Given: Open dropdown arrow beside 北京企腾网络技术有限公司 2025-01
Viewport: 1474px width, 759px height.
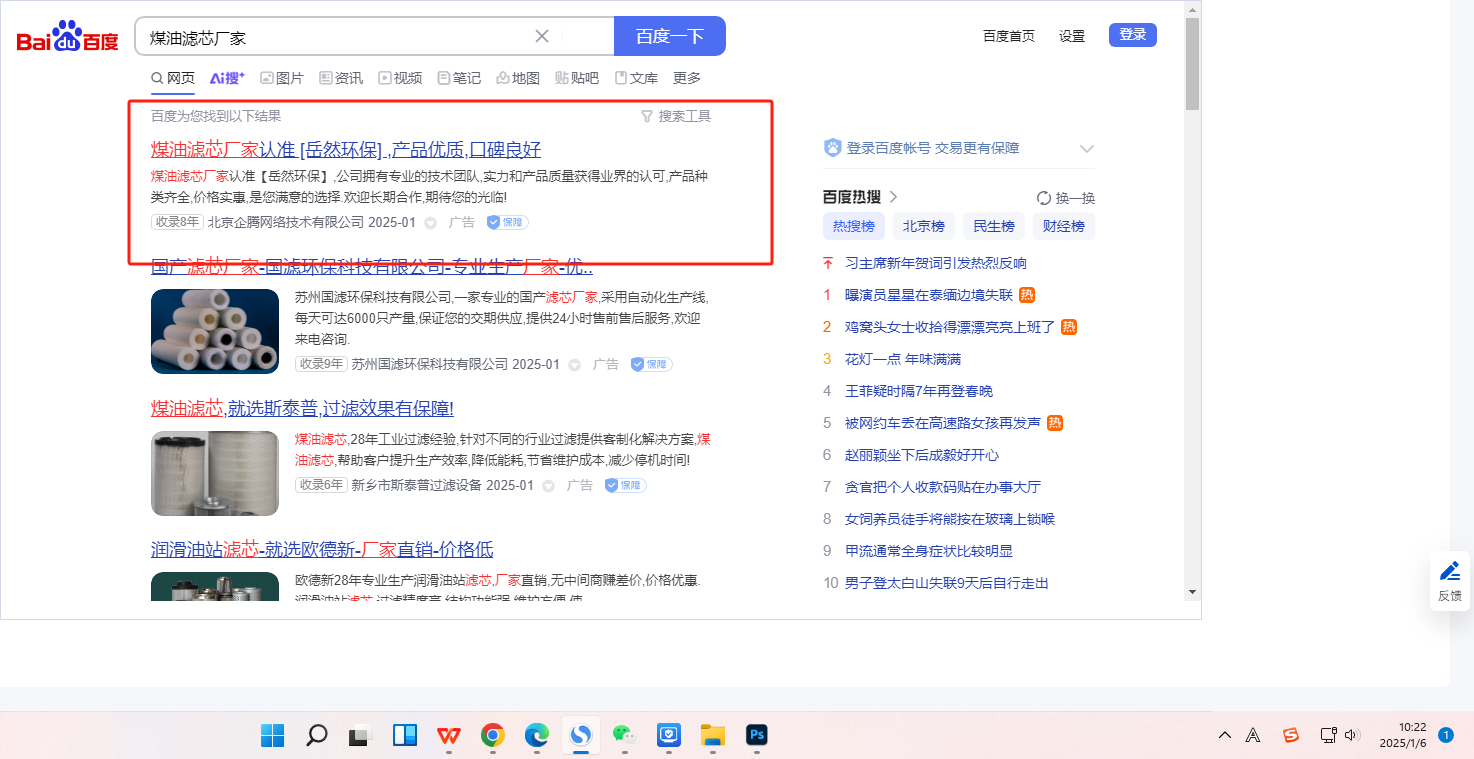Looking at the screenshot, I should (x=431, y=223).
